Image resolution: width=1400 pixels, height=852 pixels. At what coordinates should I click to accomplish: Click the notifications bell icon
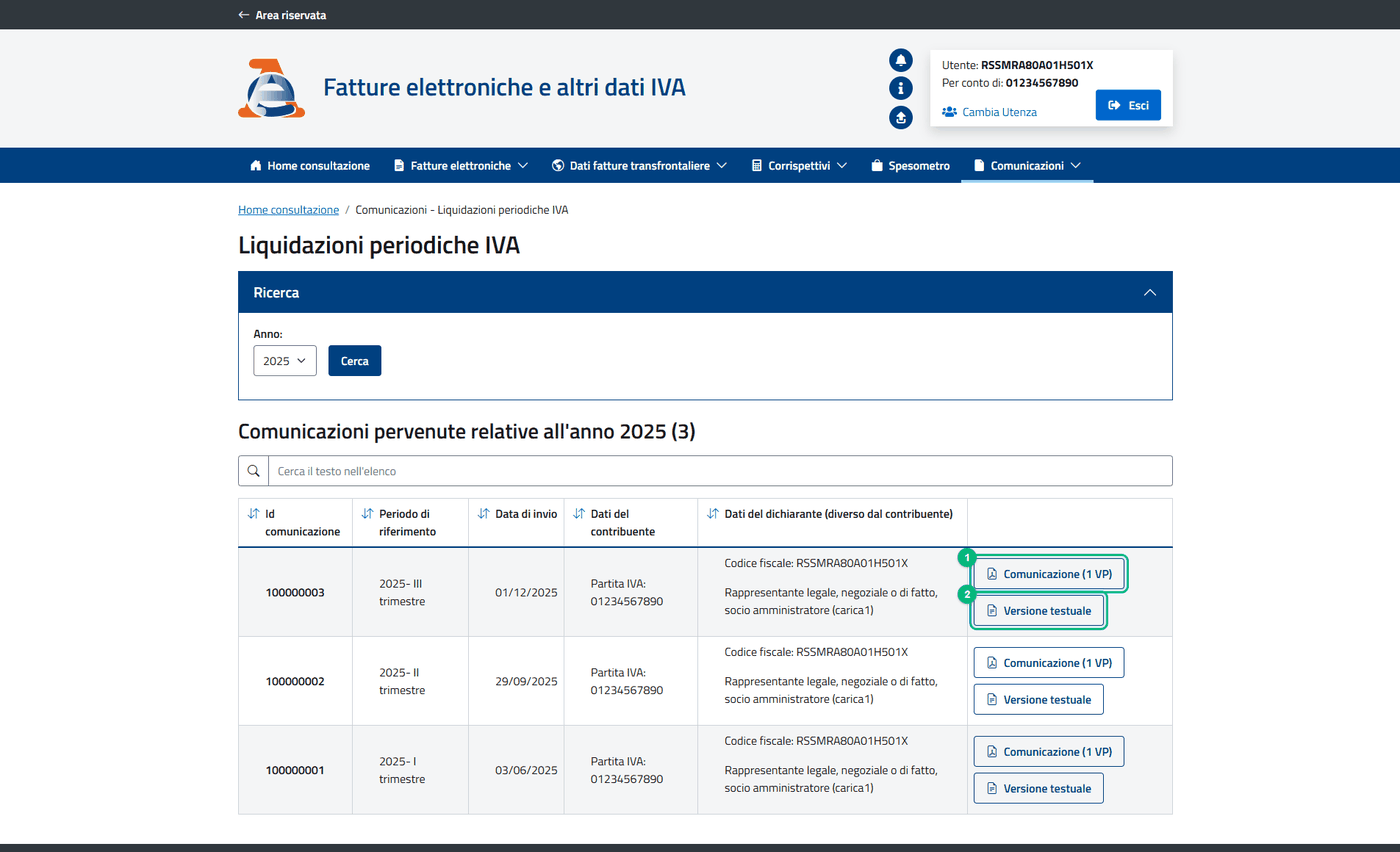pos(900,59)
